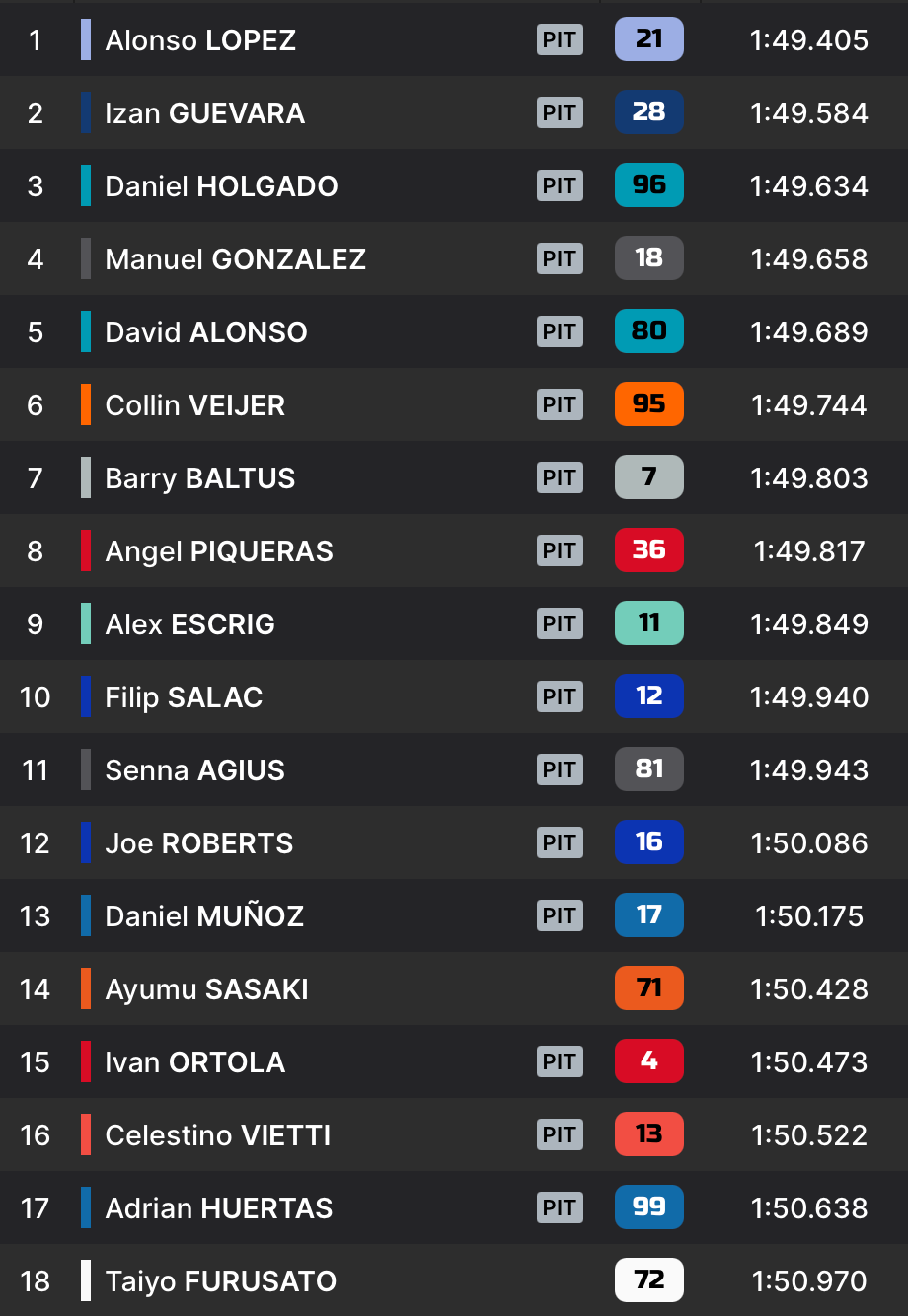Click lap time 1:49.405

(x=809, y=40)
